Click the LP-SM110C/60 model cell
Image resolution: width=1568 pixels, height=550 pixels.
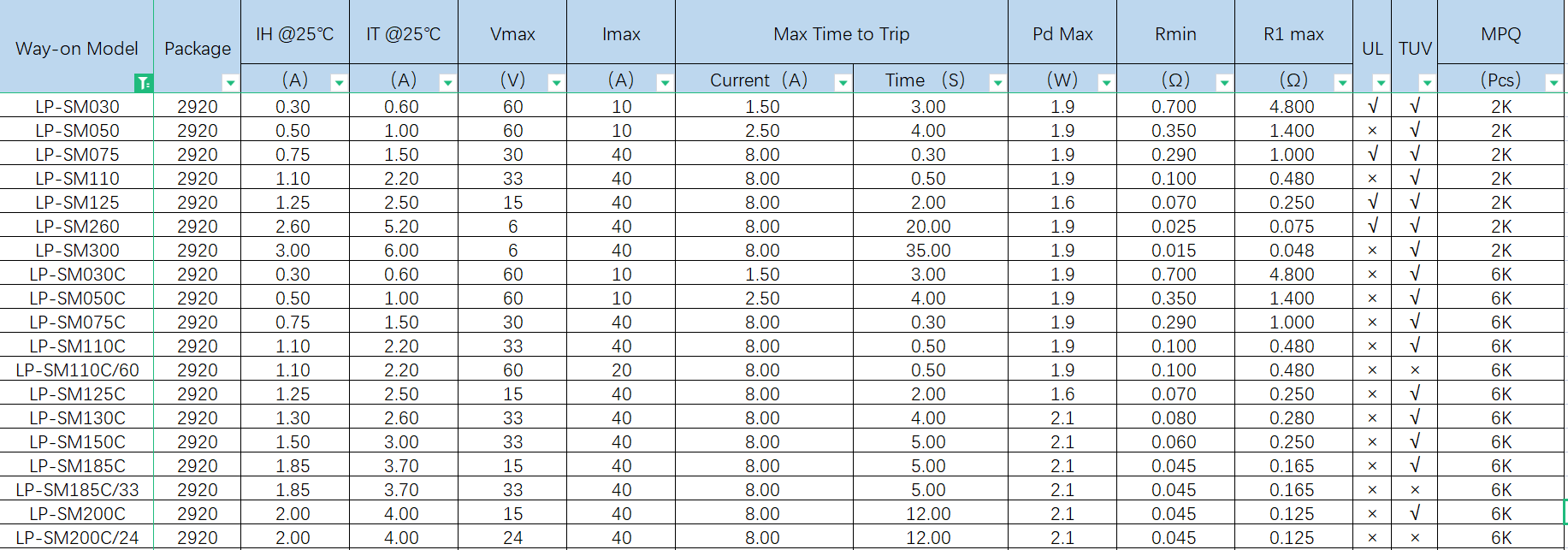[x=77, y=370]
